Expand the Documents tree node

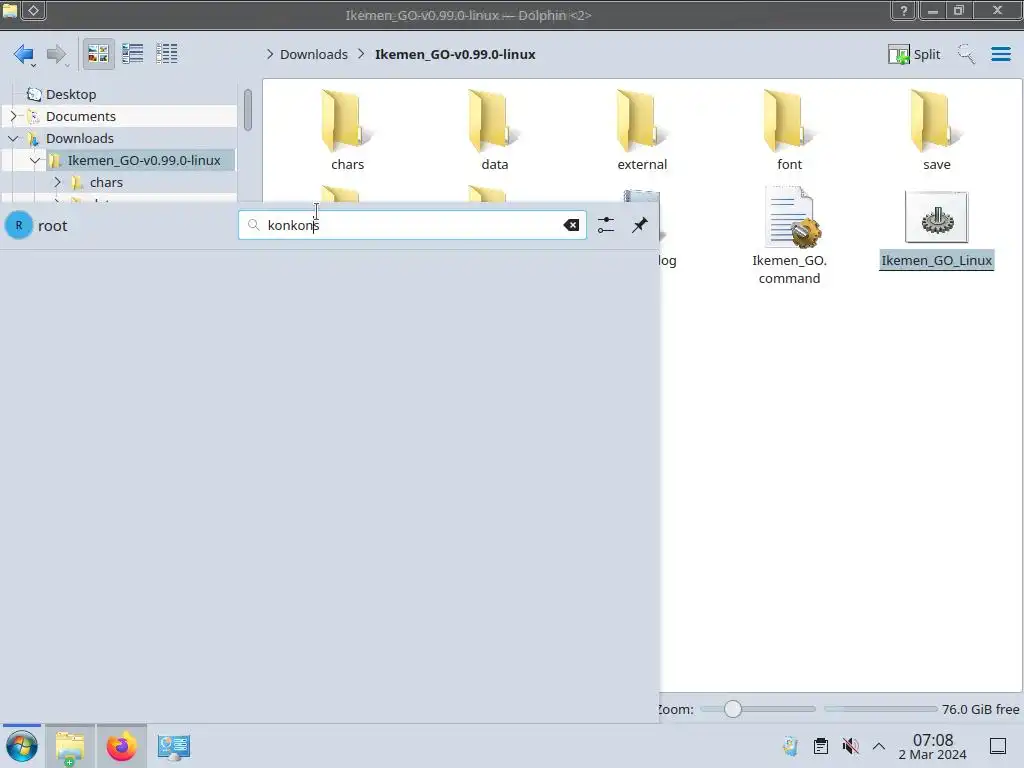[13, 116]
